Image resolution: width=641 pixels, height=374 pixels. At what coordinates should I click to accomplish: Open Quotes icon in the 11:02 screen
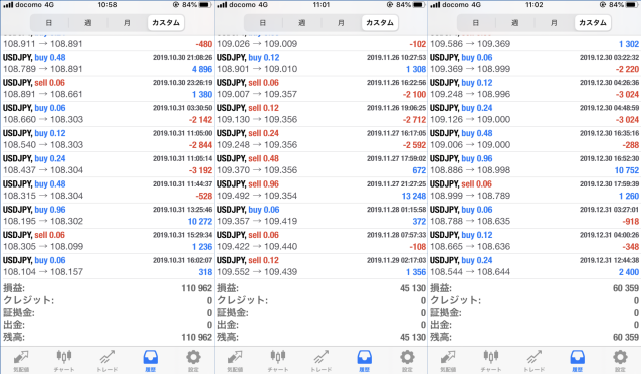pyautogui.click(x=448, y=361)
